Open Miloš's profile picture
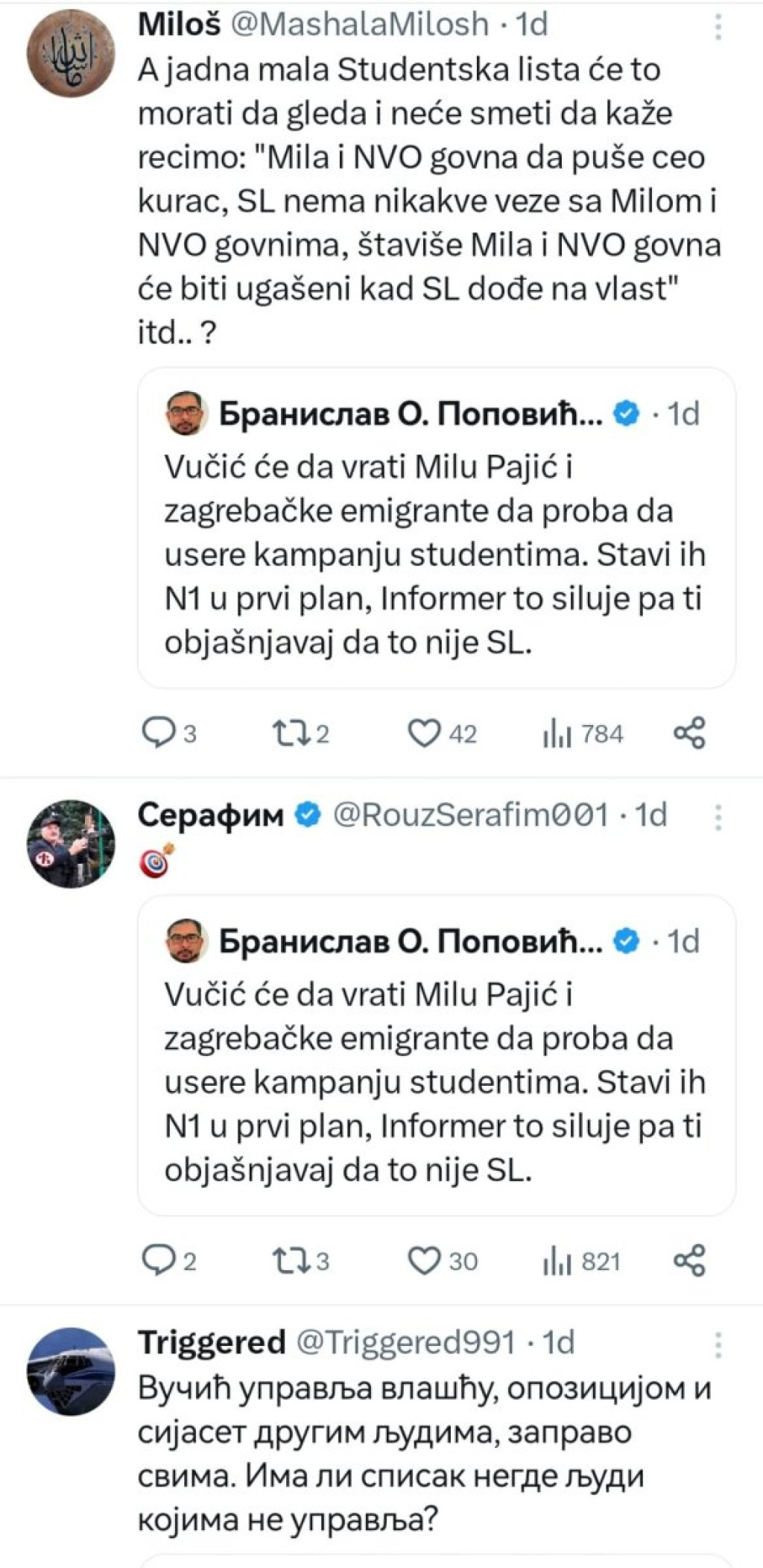 pyautogui.click(x=71, y=53)
